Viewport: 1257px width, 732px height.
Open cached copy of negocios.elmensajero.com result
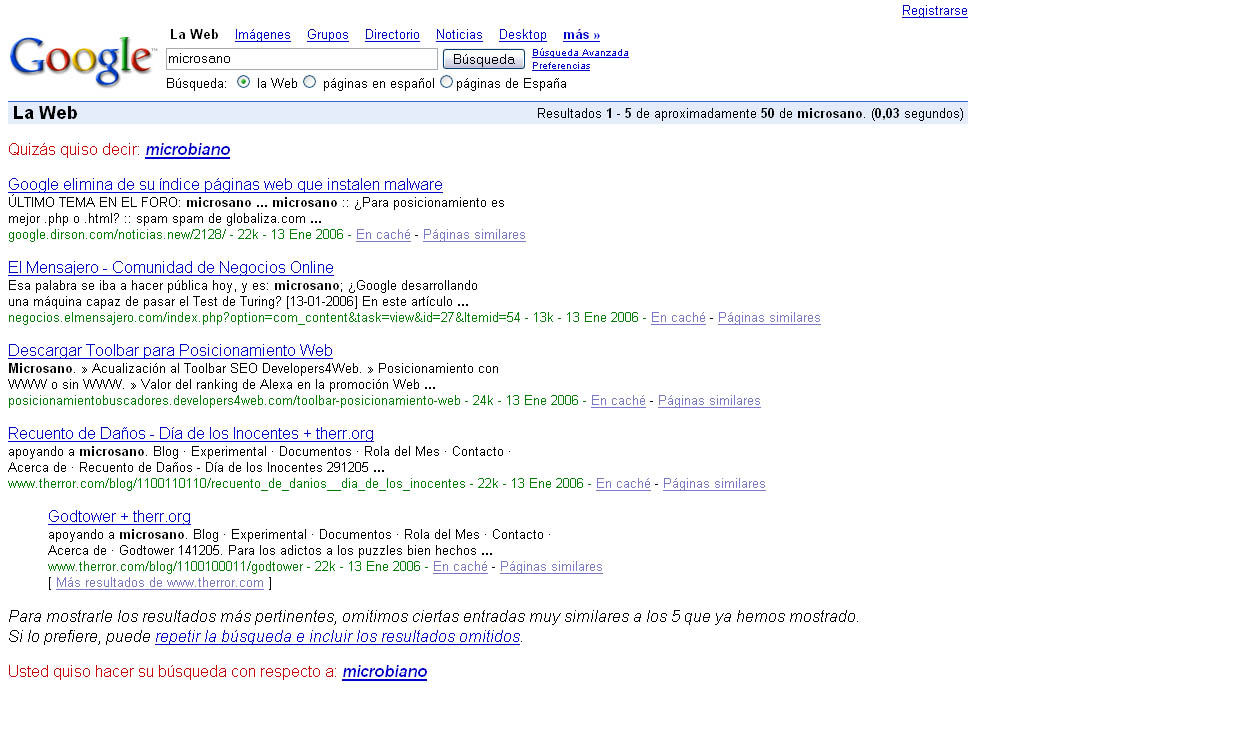[678, 318]
